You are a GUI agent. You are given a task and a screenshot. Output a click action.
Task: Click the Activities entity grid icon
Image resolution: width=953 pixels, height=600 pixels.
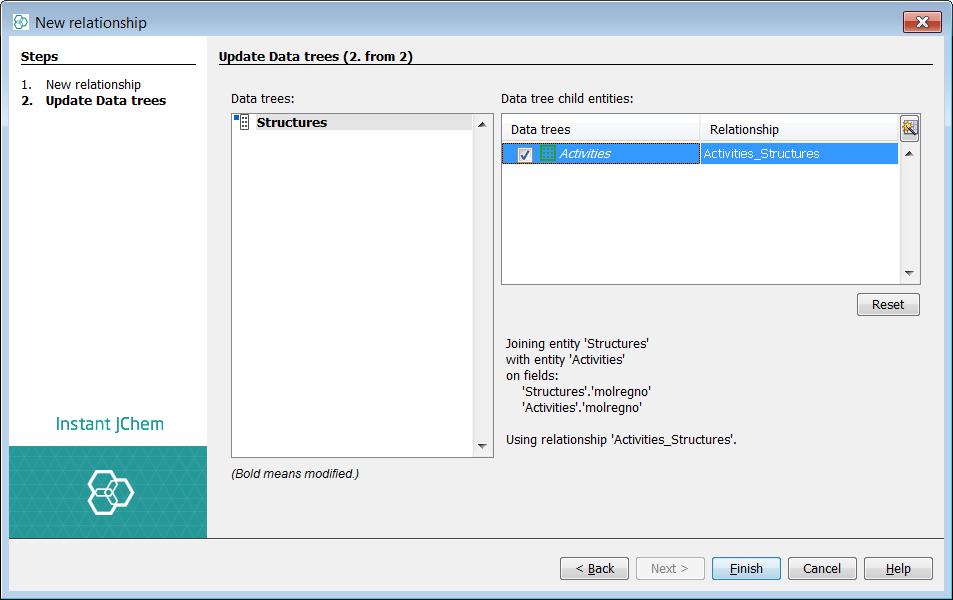[547, 154]
